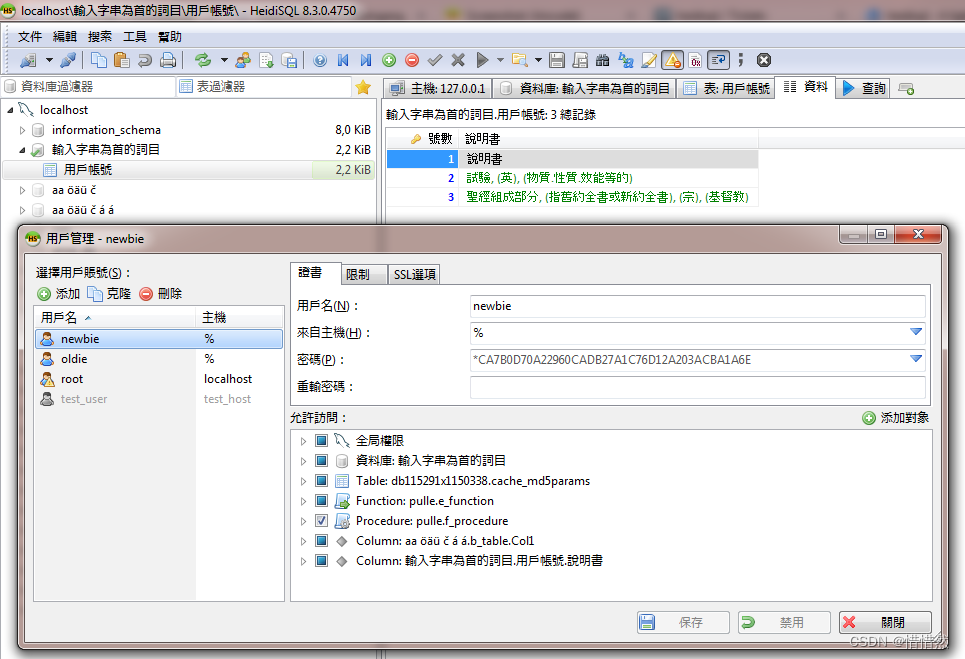The width and height of the screenshot is (965, 659).
Task: Click the round black cancel operation icon
Action: tap(764, 60)
